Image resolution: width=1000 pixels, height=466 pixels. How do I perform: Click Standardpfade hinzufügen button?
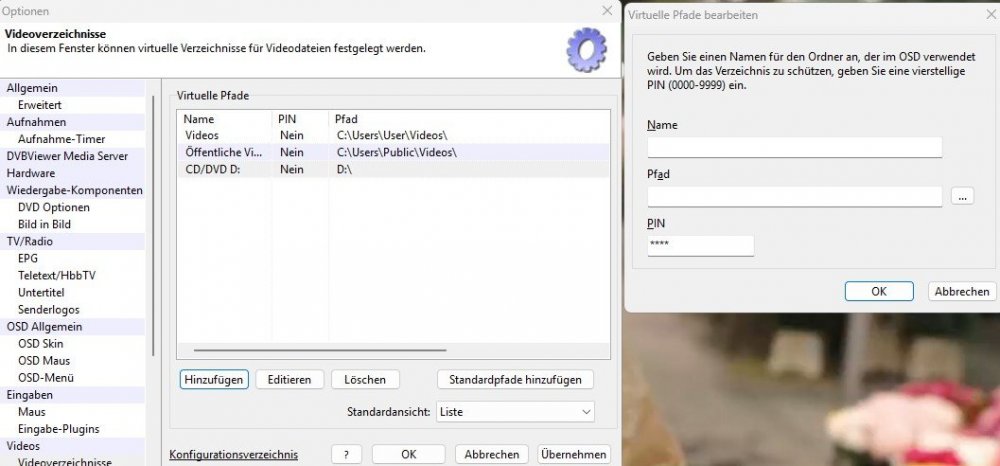pos(515,379)
